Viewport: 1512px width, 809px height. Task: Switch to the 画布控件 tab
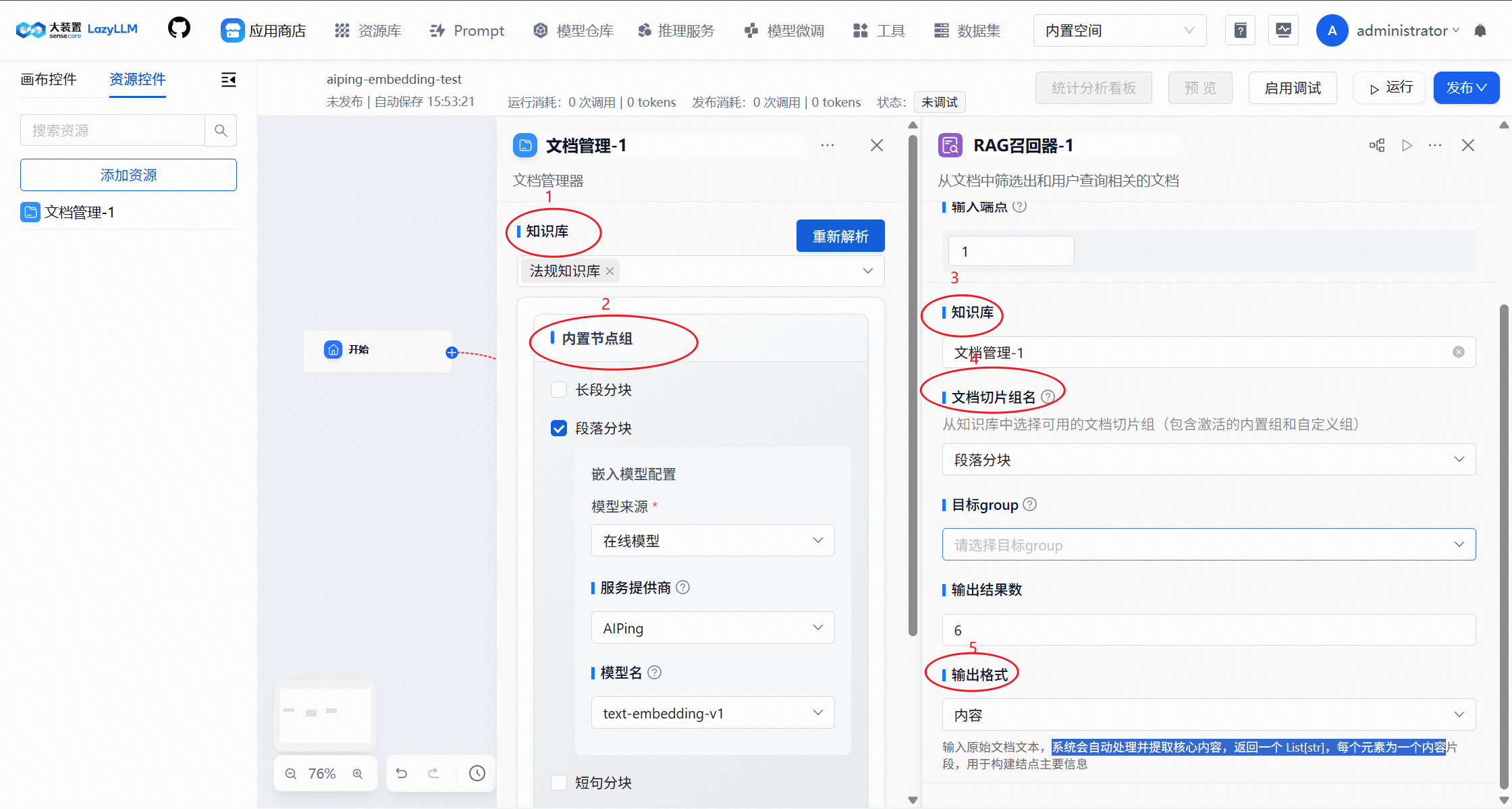tap(48, 79)
